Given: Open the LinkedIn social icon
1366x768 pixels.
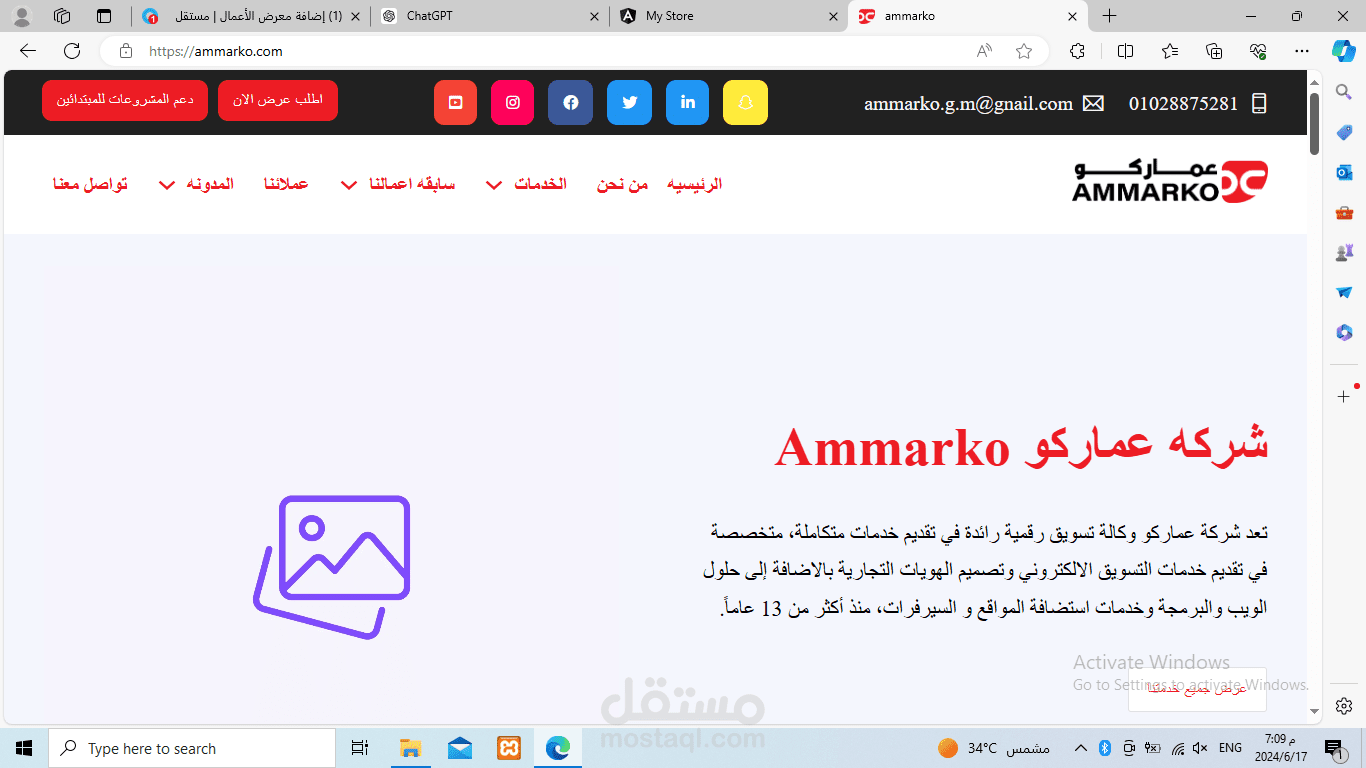Looking at the screenshot, I should [x=687, y=102].
